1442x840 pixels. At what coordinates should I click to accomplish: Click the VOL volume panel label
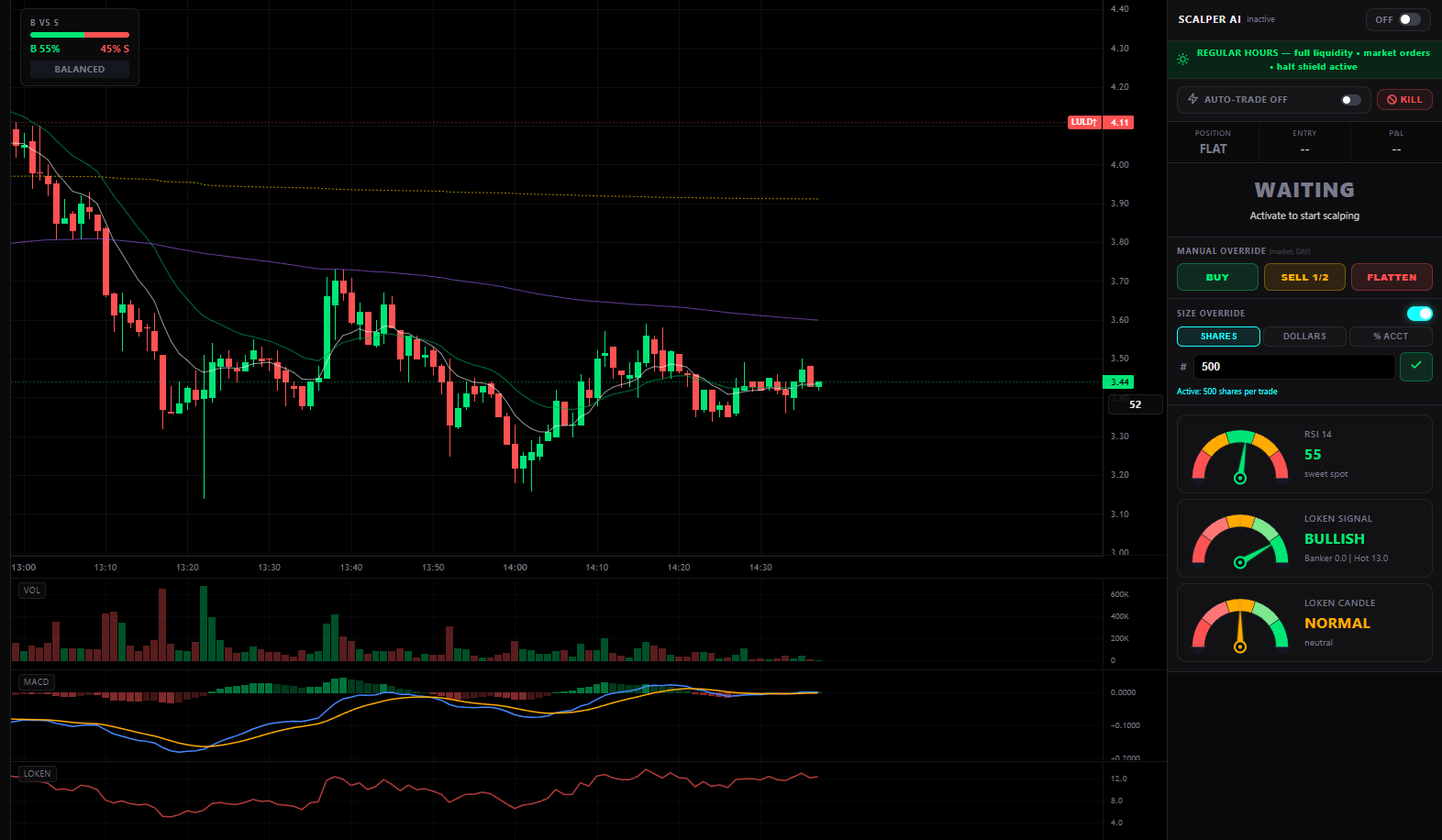[32, 591]
